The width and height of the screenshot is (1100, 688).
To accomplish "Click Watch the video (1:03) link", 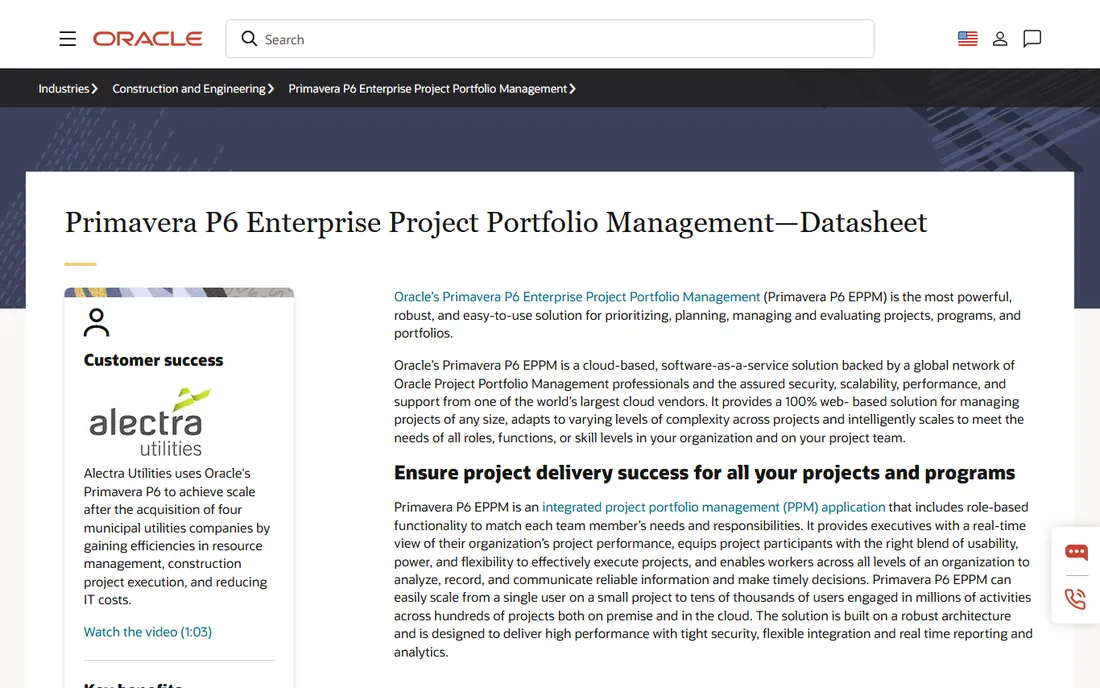I will tap(147, 632).
